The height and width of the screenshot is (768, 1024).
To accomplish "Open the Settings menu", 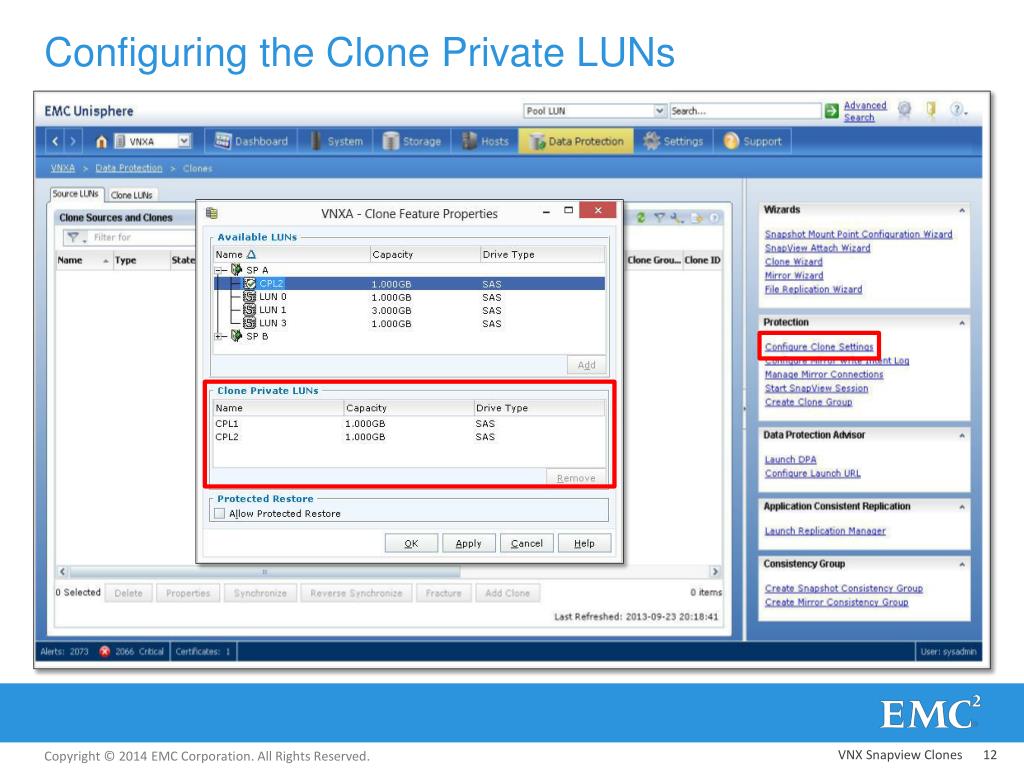I will pos(673,141).
